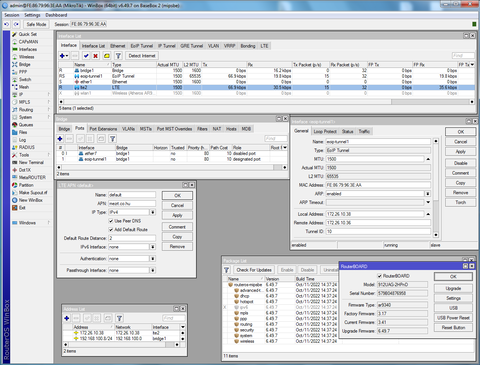Viewport: 480px width, 365px height.
Task: Open Mesh sidebar entry
Action: (x=24, y=87)
